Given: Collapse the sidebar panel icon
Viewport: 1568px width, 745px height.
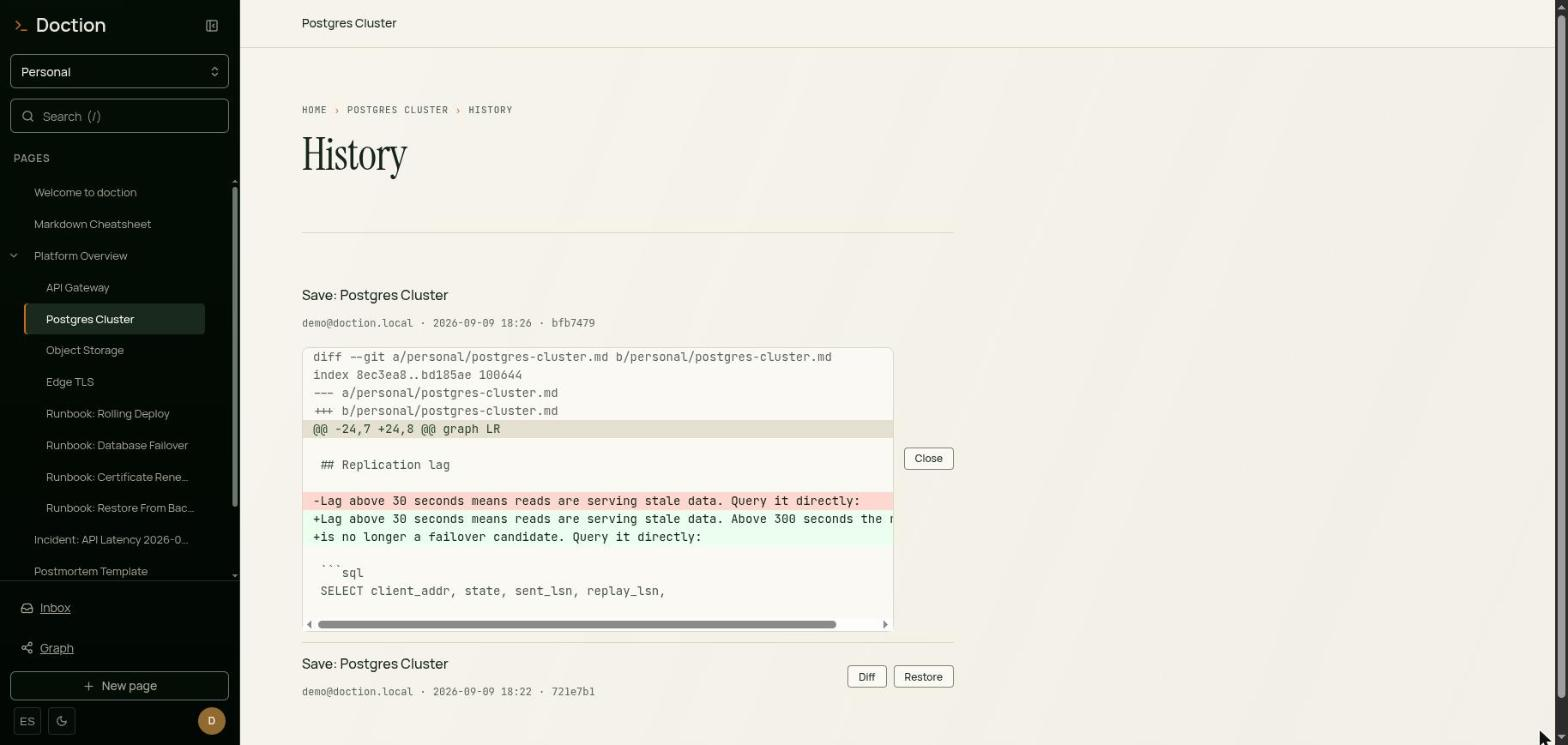Looking at the screenshot, I should pos(212,26).
